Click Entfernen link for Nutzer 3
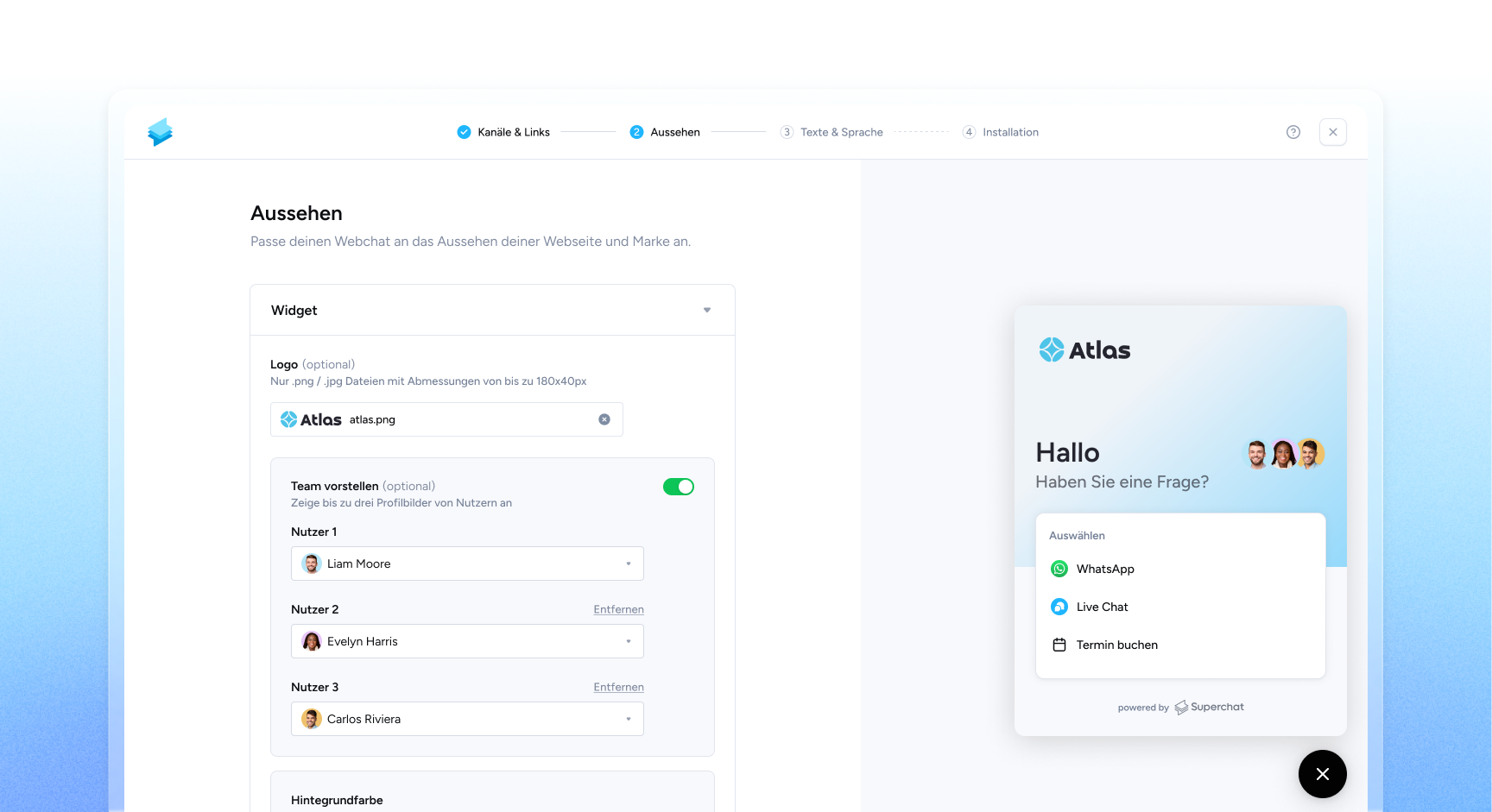This screenshot has width=1492, height=812. pos(618,687)
